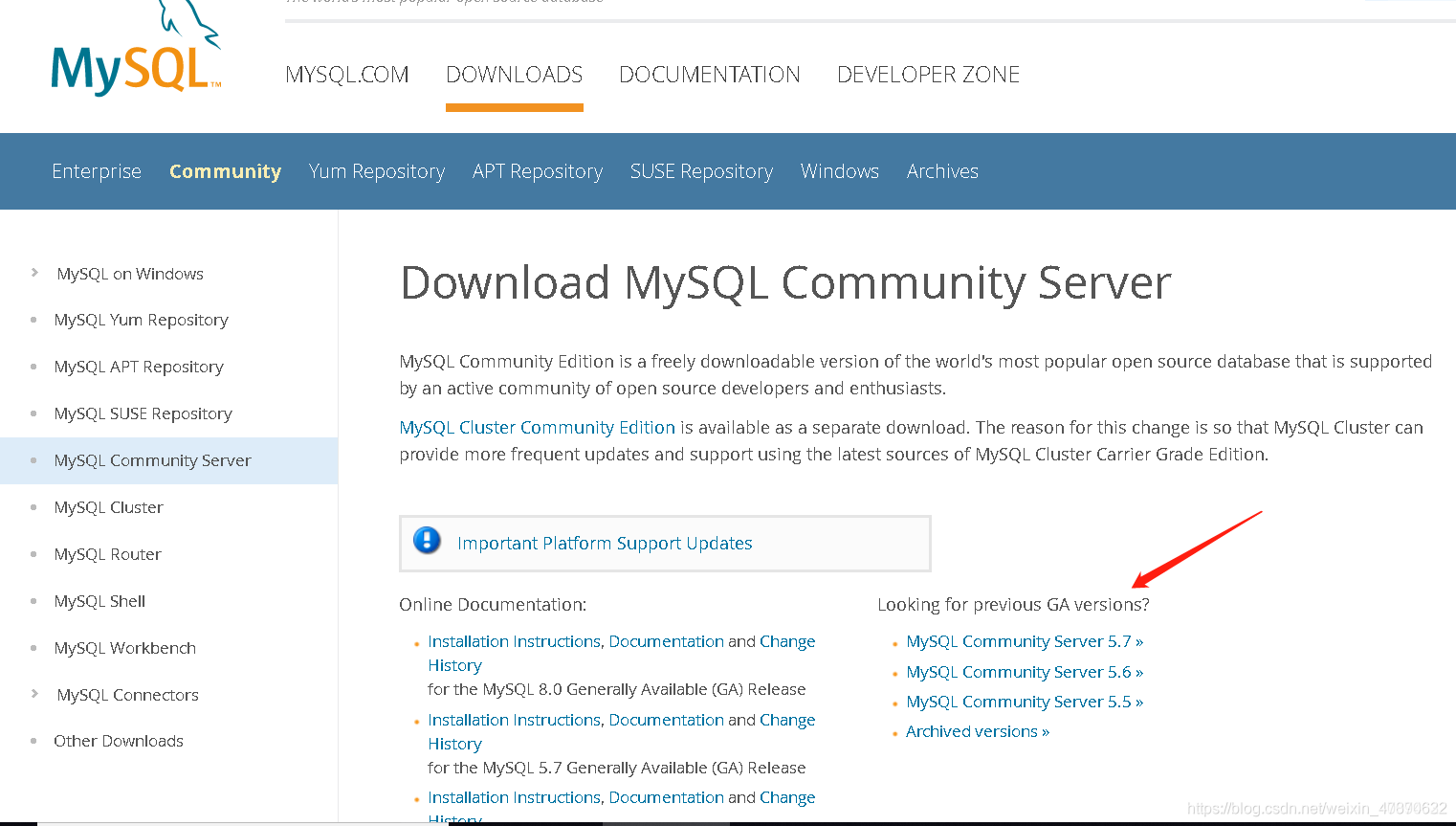
Task: Open Other Downloads sidebar item
Action: 119,741
